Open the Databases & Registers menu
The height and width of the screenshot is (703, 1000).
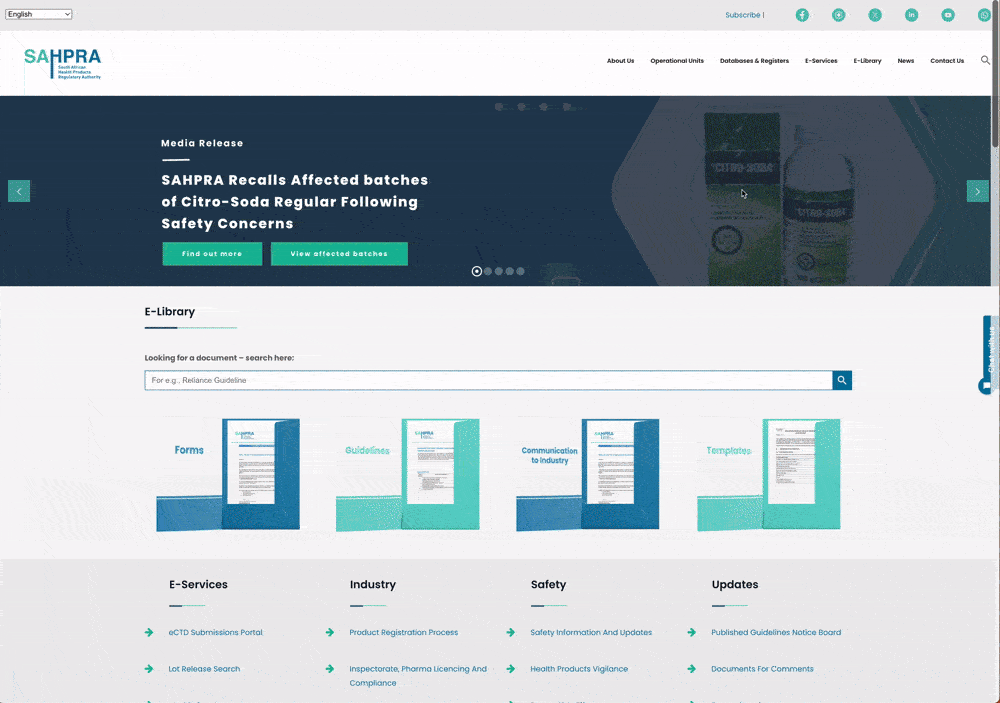(x=754, y=61)
